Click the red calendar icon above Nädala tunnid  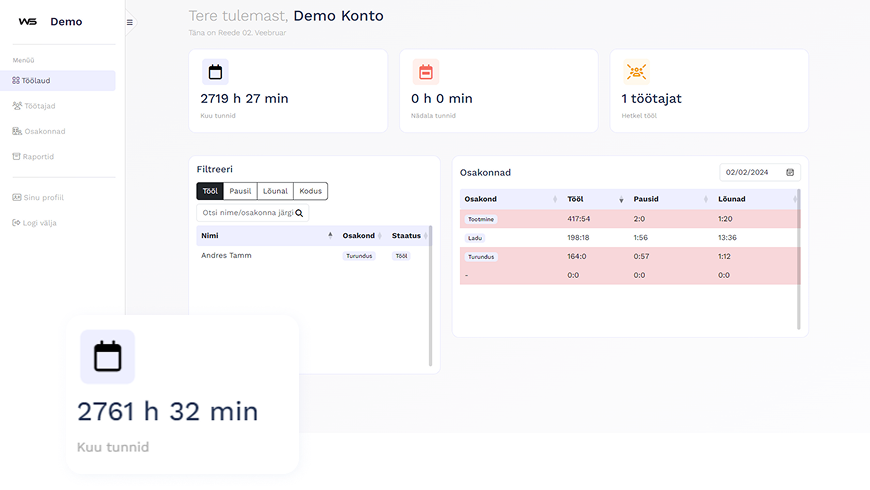(426, 72)
